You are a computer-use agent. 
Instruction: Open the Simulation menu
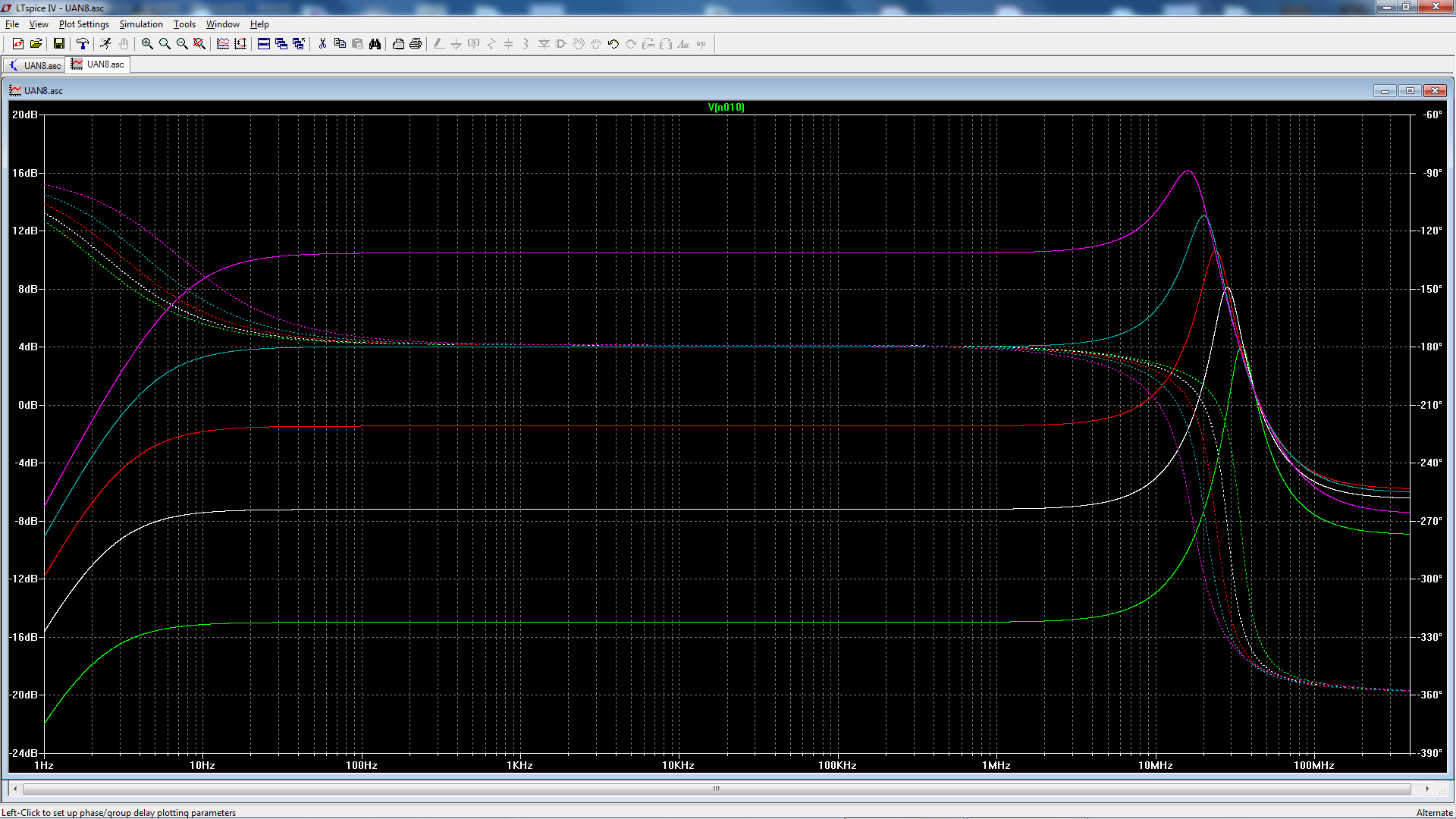point(141,24)
